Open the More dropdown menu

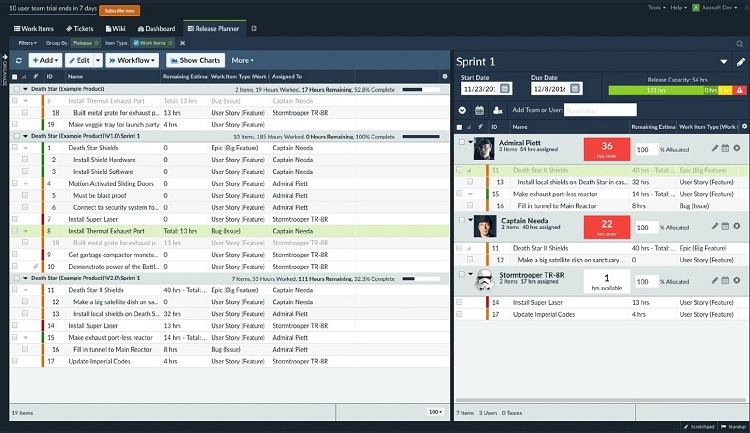(243, 61)
